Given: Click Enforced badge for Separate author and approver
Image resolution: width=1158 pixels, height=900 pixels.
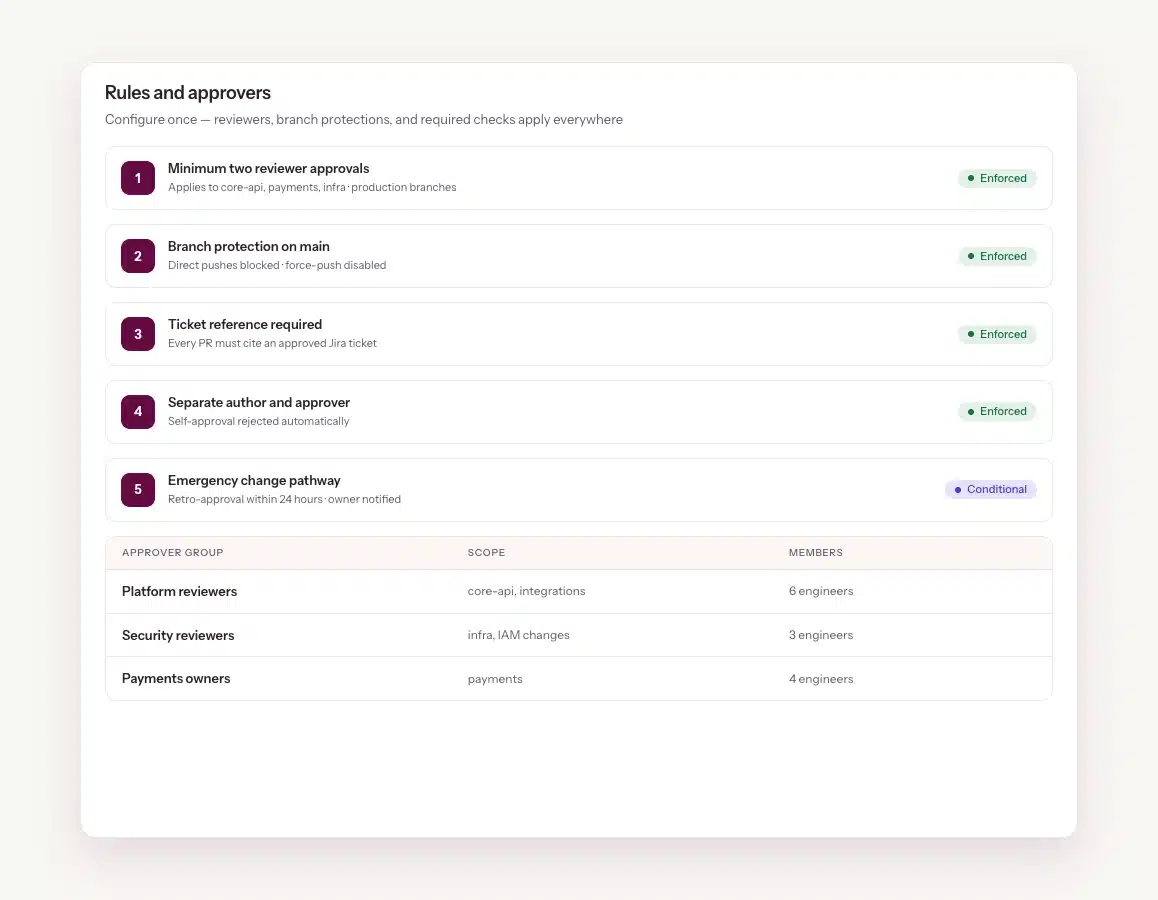Looking at the screenshot, I should click(997, 411).
